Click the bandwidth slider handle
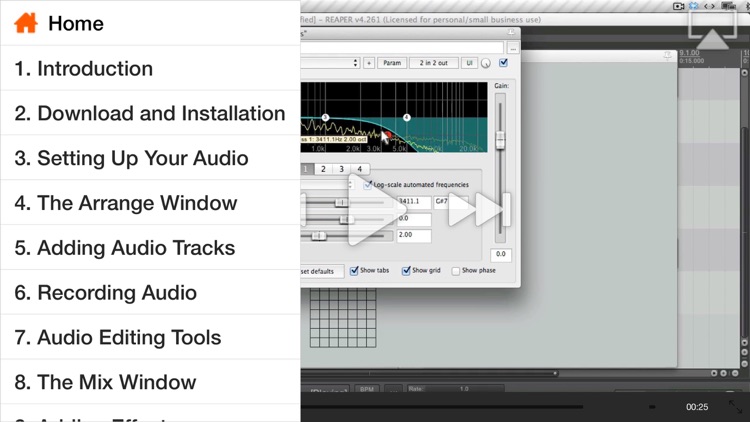Screen dimensions: 750x422 coord(319,236)
